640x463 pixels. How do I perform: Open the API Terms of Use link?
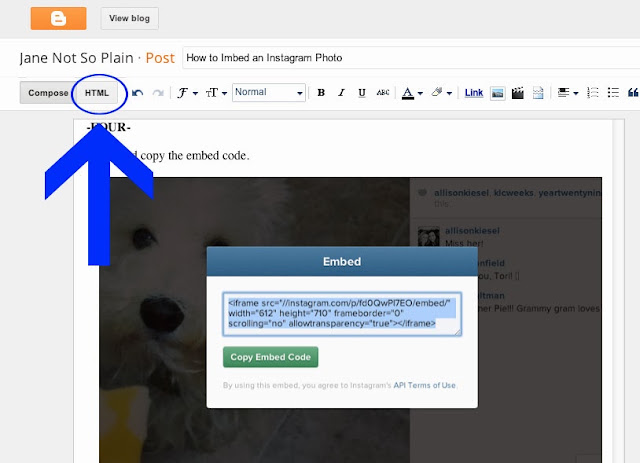coord(424,385)
